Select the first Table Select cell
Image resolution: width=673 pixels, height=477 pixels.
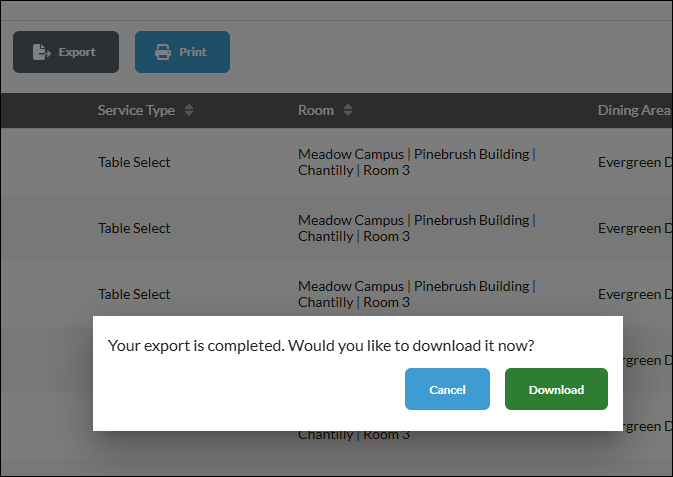pyautogui.click(x=134, y=162)
